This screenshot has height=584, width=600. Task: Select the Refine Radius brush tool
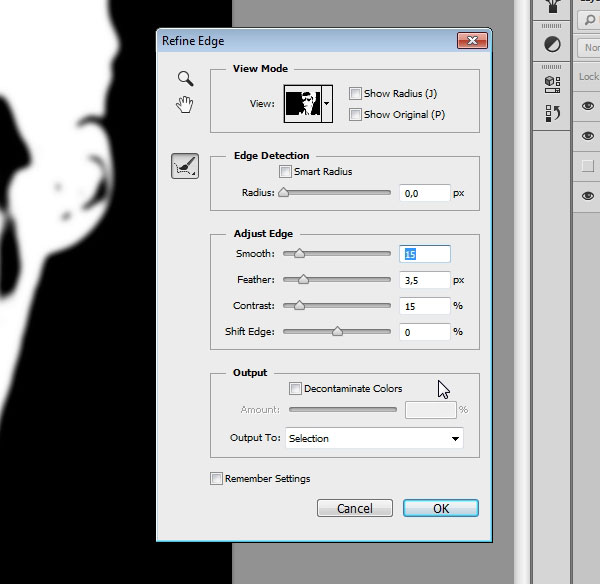185,168
